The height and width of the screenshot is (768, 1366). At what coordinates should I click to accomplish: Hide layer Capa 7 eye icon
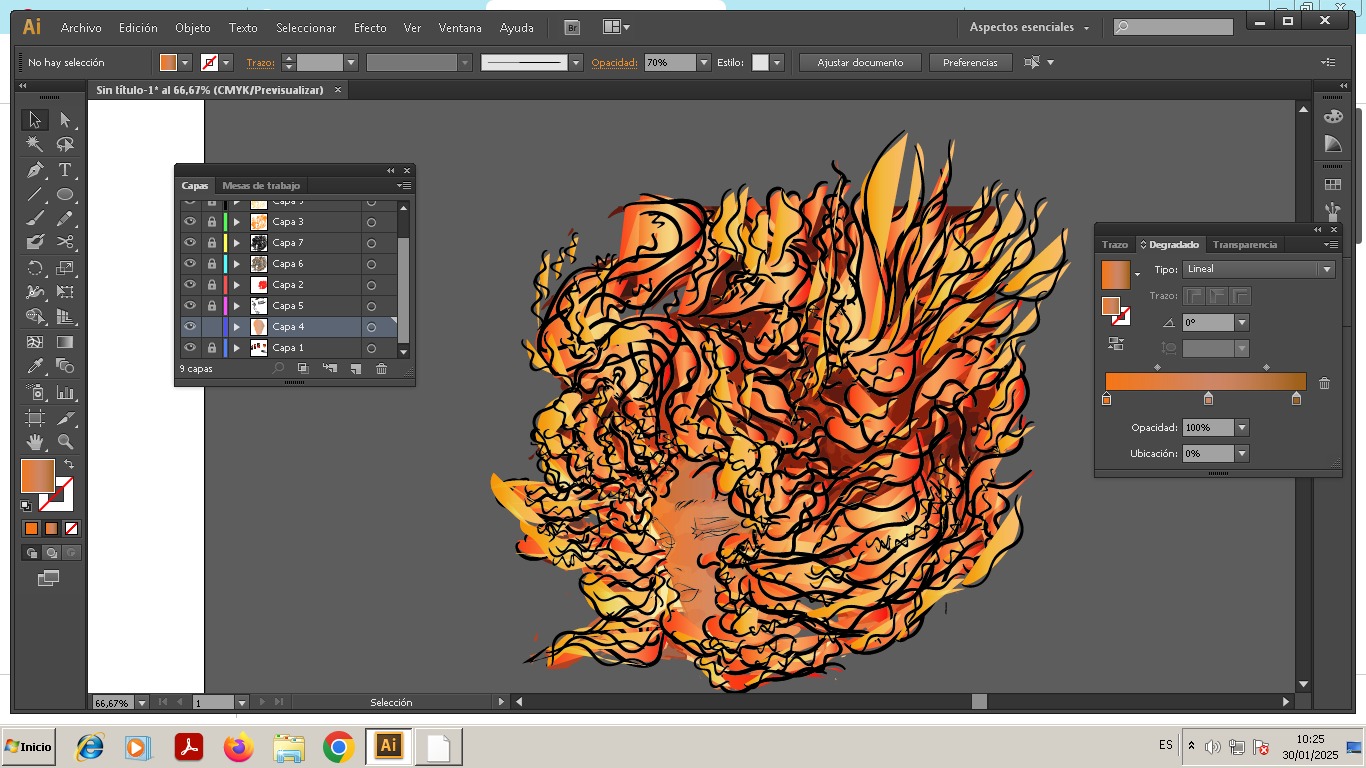tap(190, 243)
